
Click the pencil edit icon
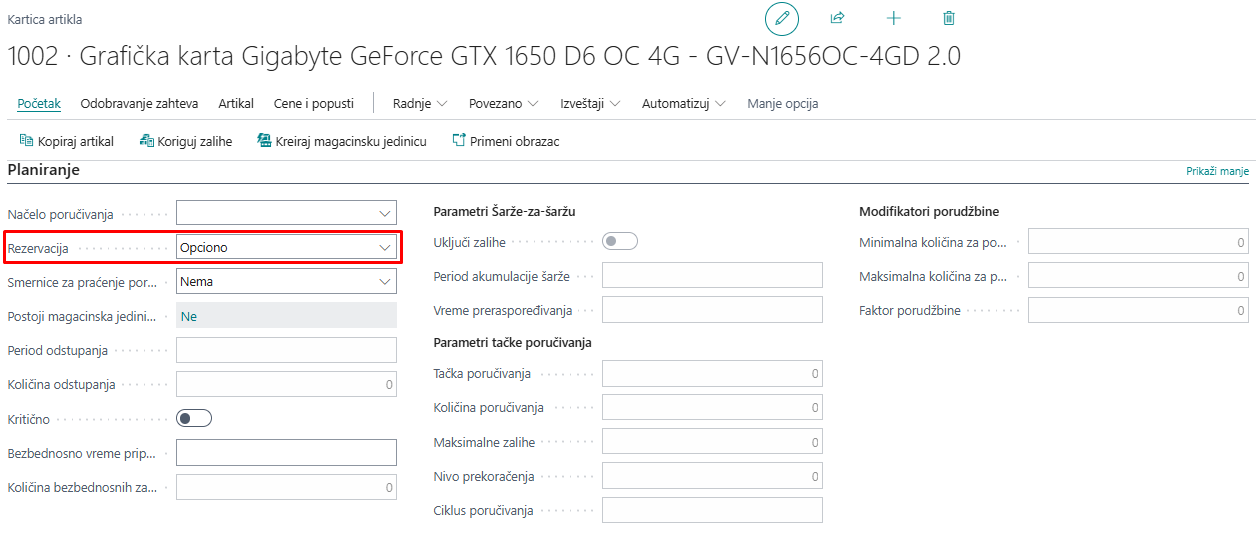[x=782, y=18]
